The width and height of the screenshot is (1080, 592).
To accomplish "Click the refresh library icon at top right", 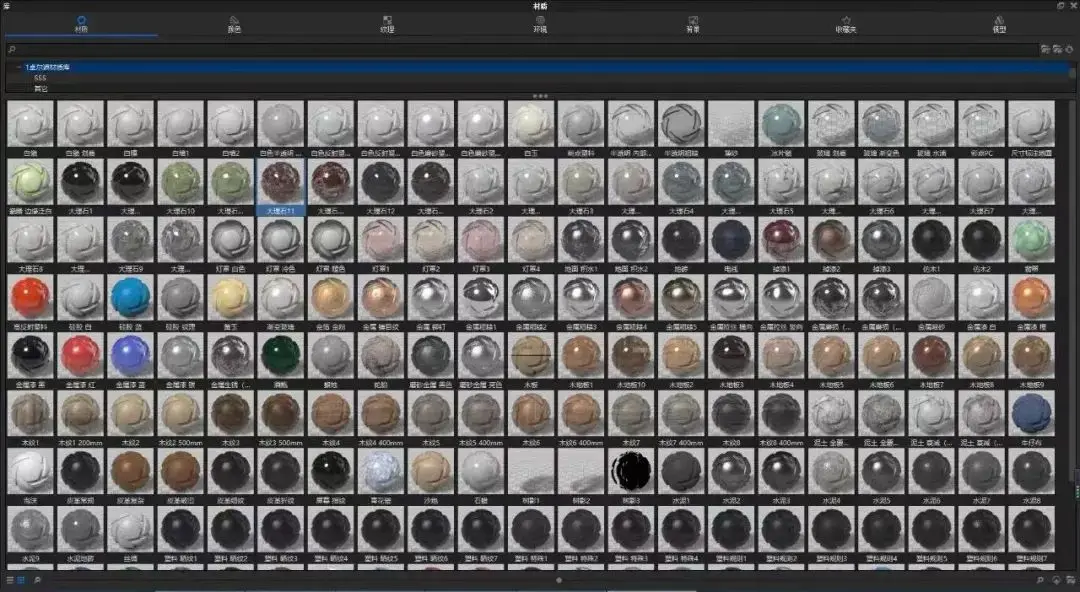I will 1070,49.
